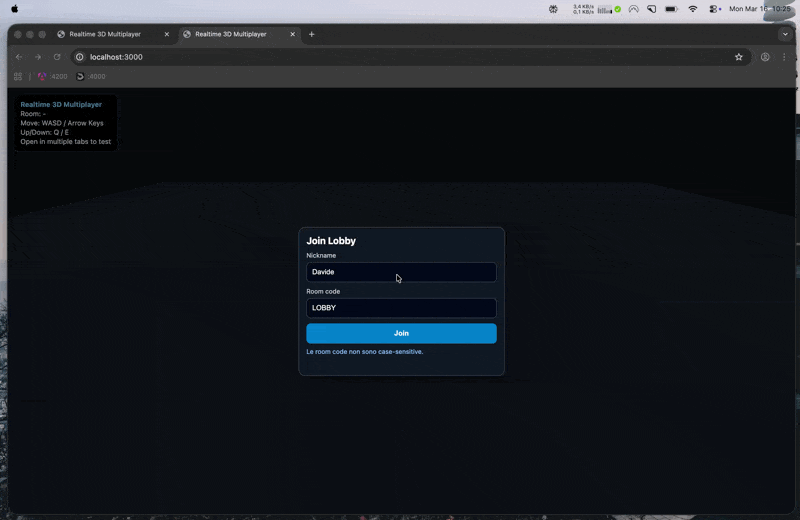Click the Room code input field
The height and width of the screenshot is (520, 800).
(x=401, y=308)
